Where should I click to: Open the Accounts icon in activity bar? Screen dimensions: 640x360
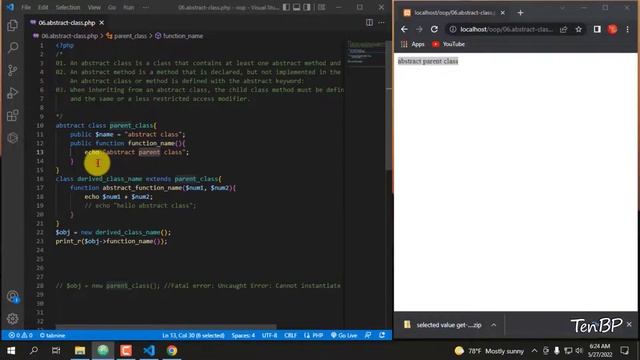point(13,296)
